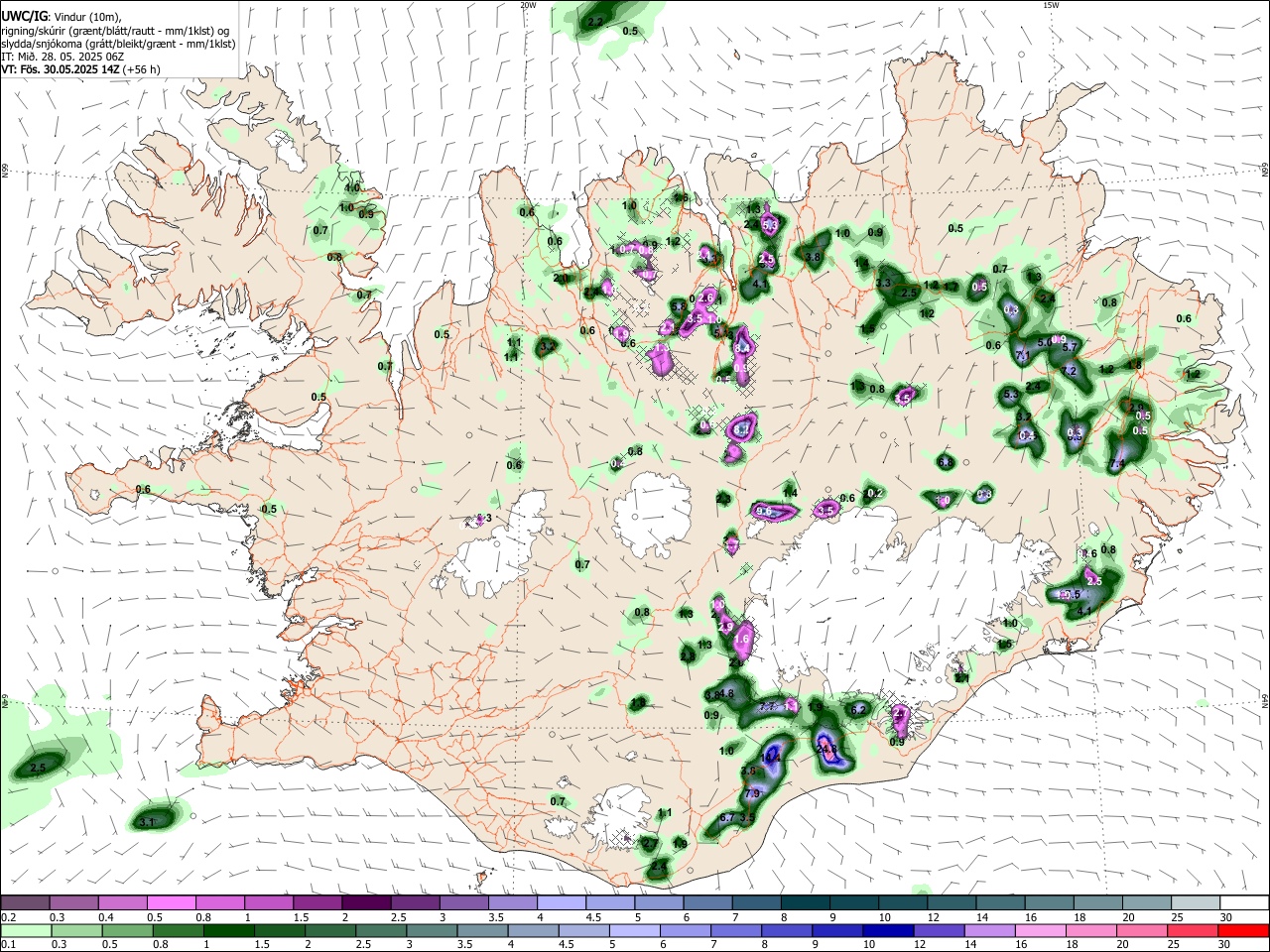Select top legend swatch between 4 and 4.5
This screenshot has height=952, width=1270.
561,903
